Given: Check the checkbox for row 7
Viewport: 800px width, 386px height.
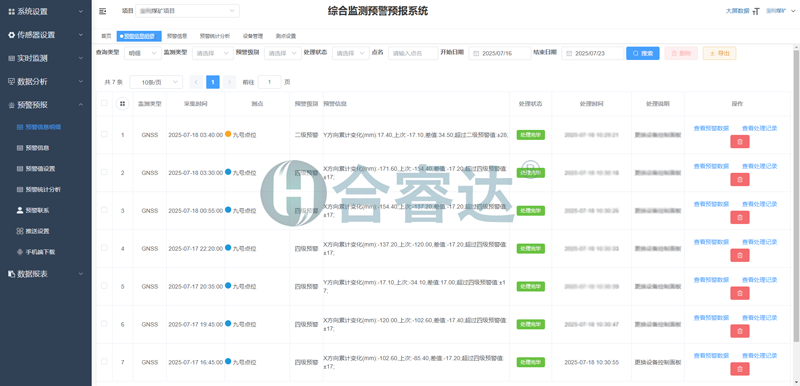Looking at the screenshot, I should pos(104,361).
